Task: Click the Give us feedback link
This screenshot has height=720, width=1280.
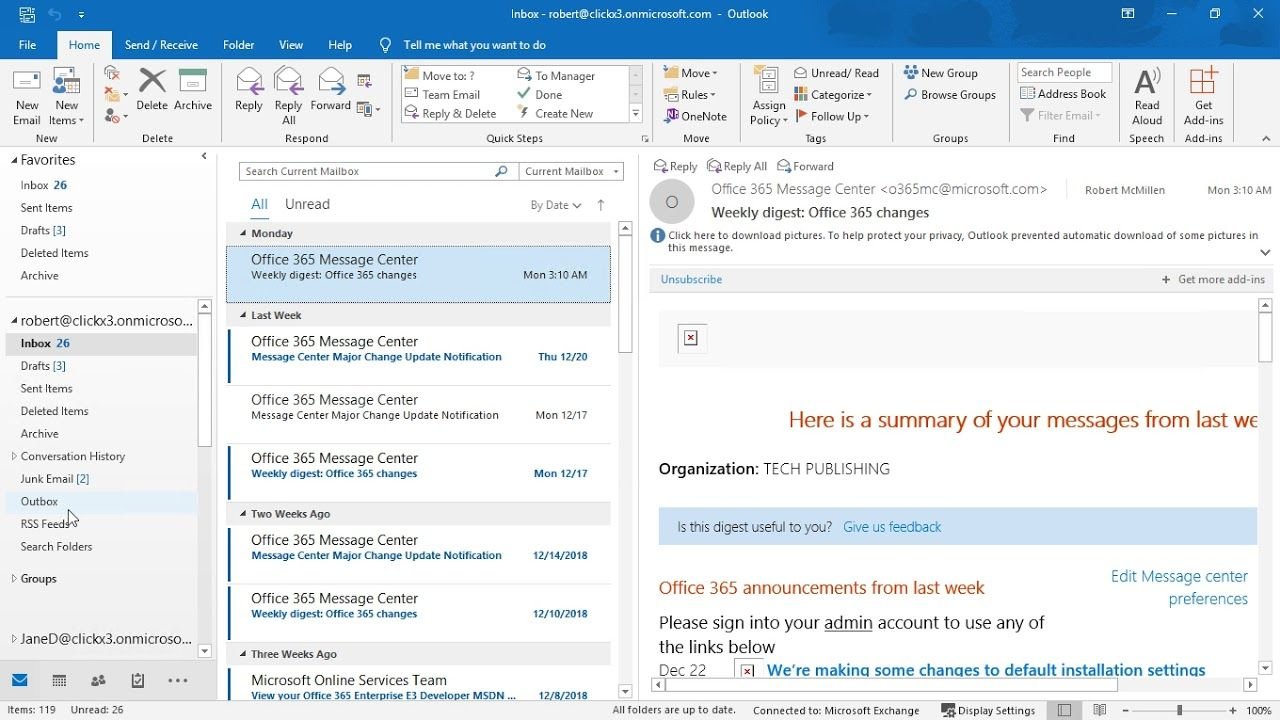Action: (892, 527)
